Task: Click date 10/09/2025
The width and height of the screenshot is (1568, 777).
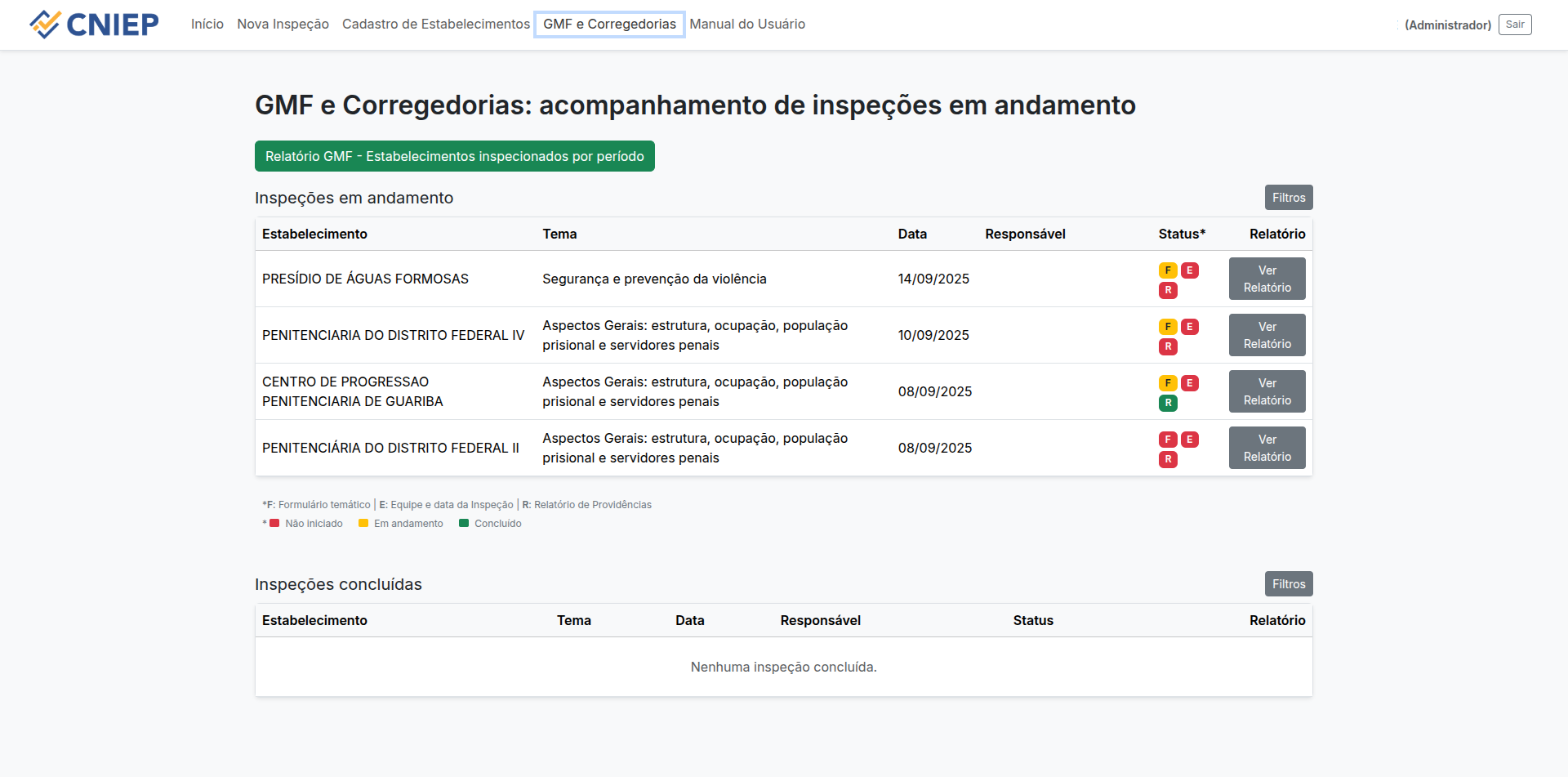Action: (933, 335)
